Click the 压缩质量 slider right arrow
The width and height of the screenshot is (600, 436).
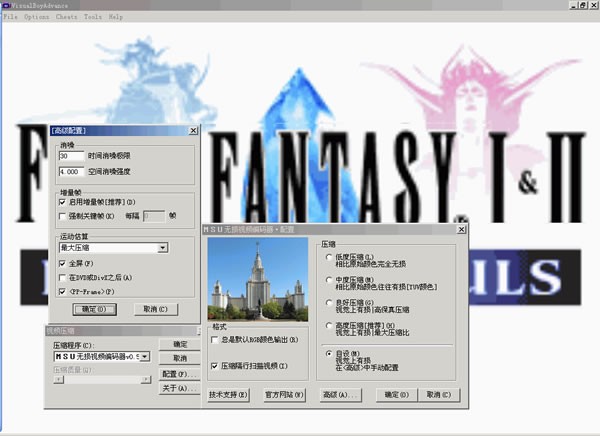point(146,379)
